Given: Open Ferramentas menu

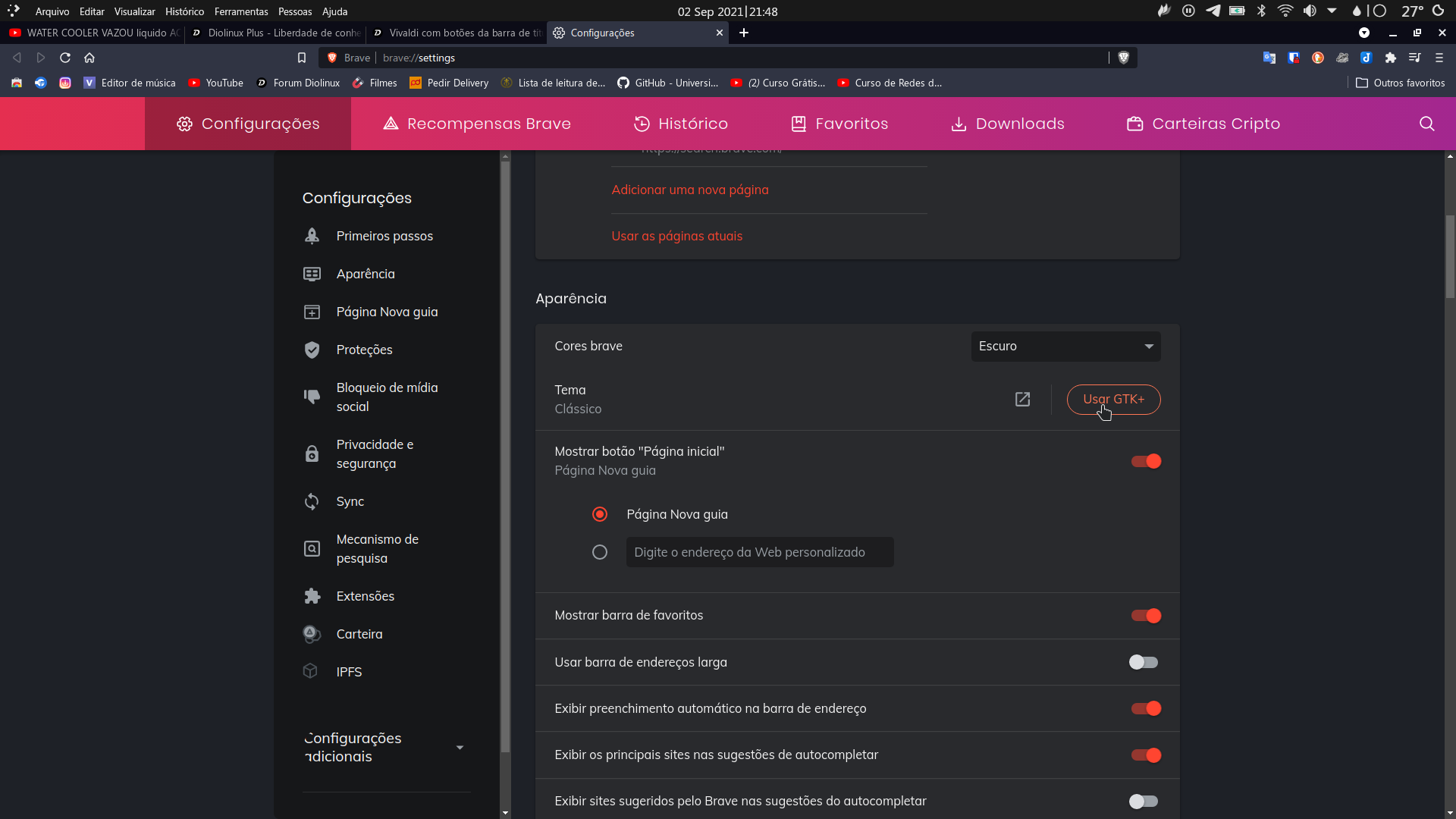Looking at the screenshot, I should point(241,11).
